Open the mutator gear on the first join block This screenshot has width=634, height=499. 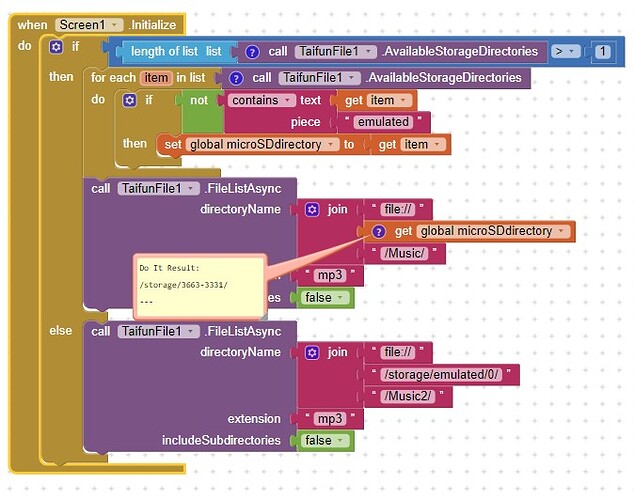point(312,209)
